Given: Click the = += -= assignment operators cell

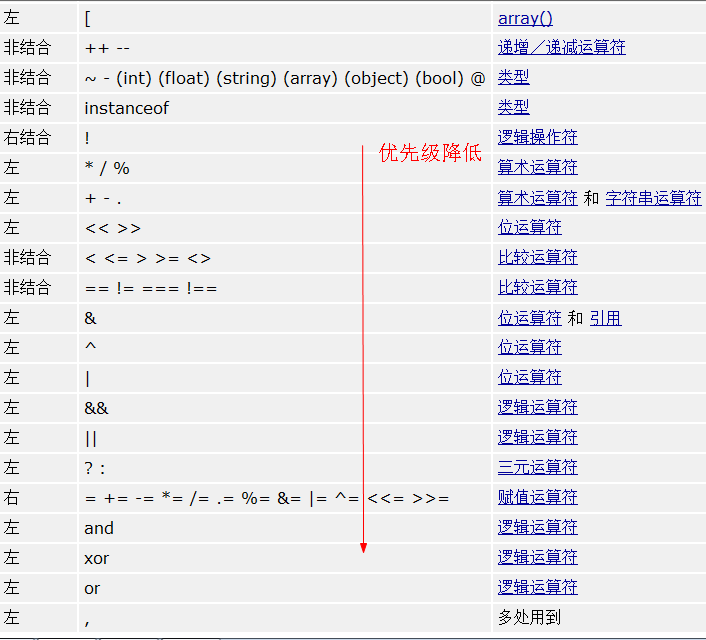Looking at the screenshot, I should click(285, 498).
